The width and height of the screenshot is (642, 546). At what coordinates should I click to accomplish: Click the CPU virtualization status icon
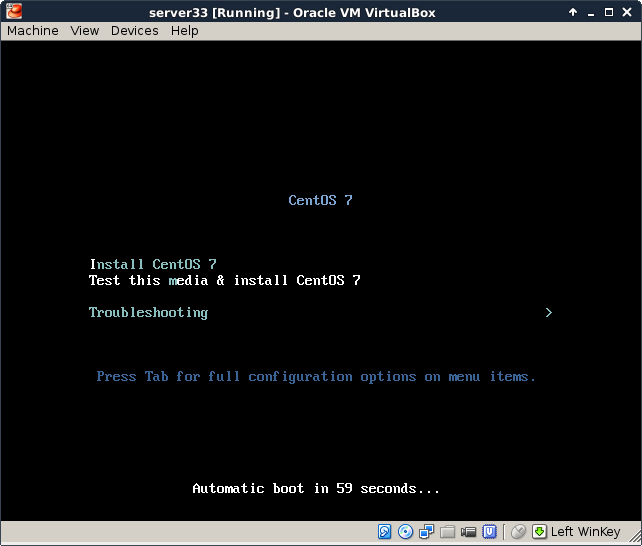point(489,532)
